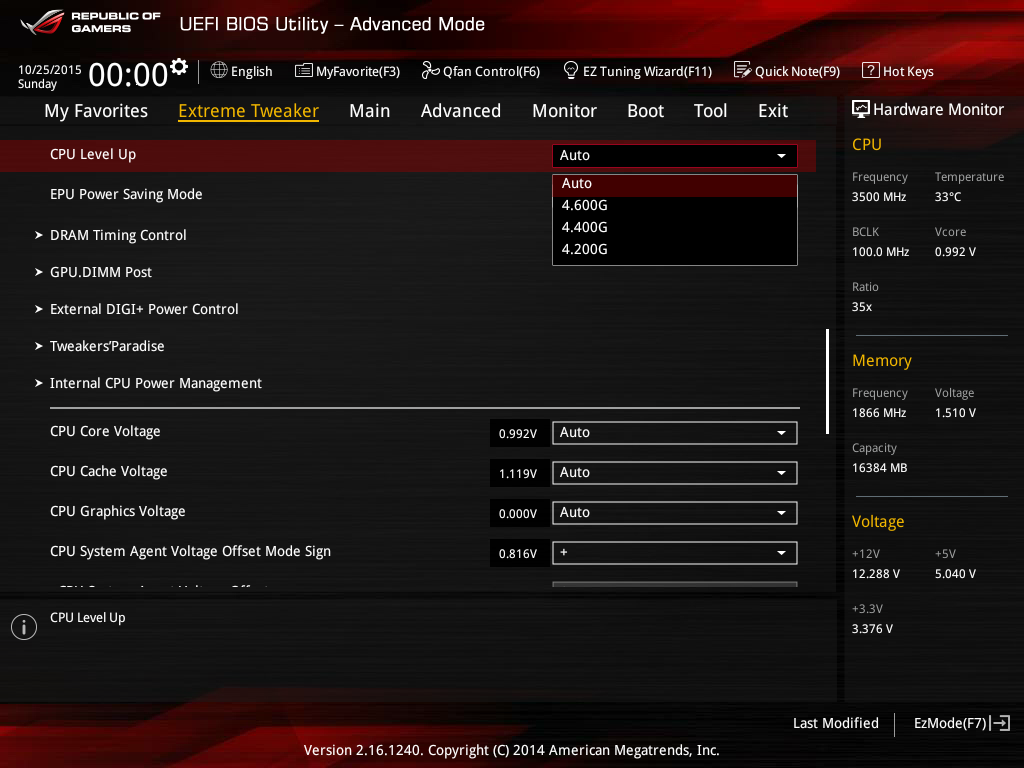
Task: Open CPU Core Voltage dropdown
Action: (675, 433)
